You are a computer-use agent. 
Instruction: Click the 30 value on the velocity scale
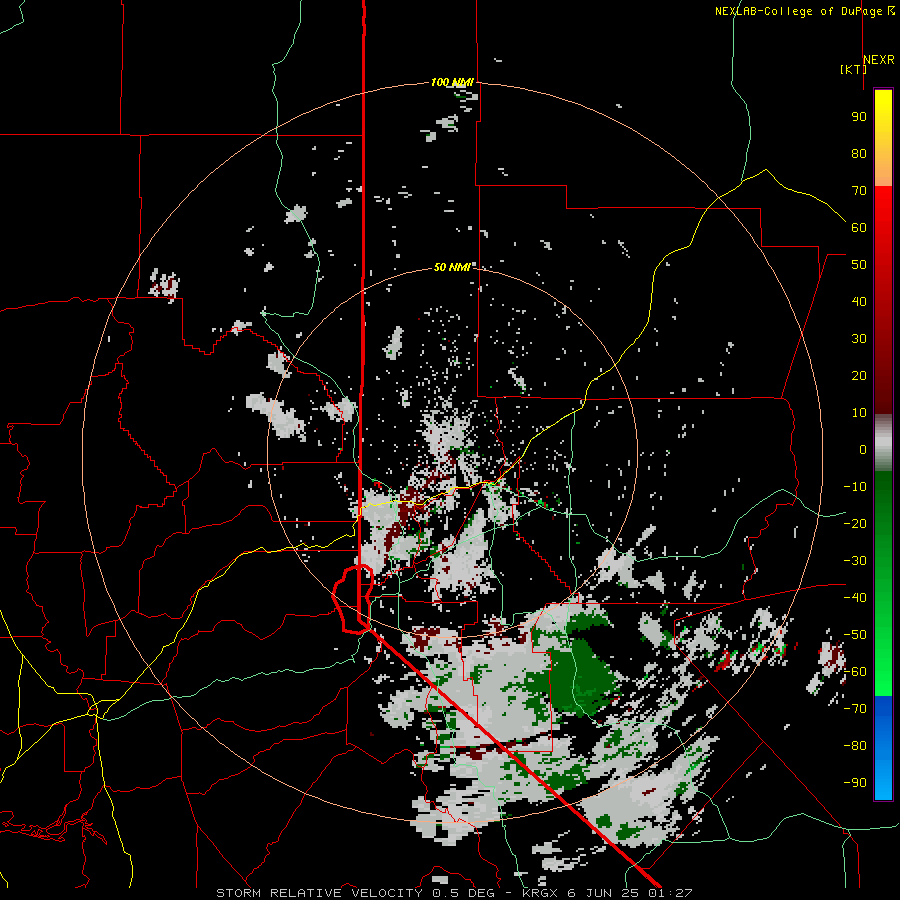click(859, 339)
